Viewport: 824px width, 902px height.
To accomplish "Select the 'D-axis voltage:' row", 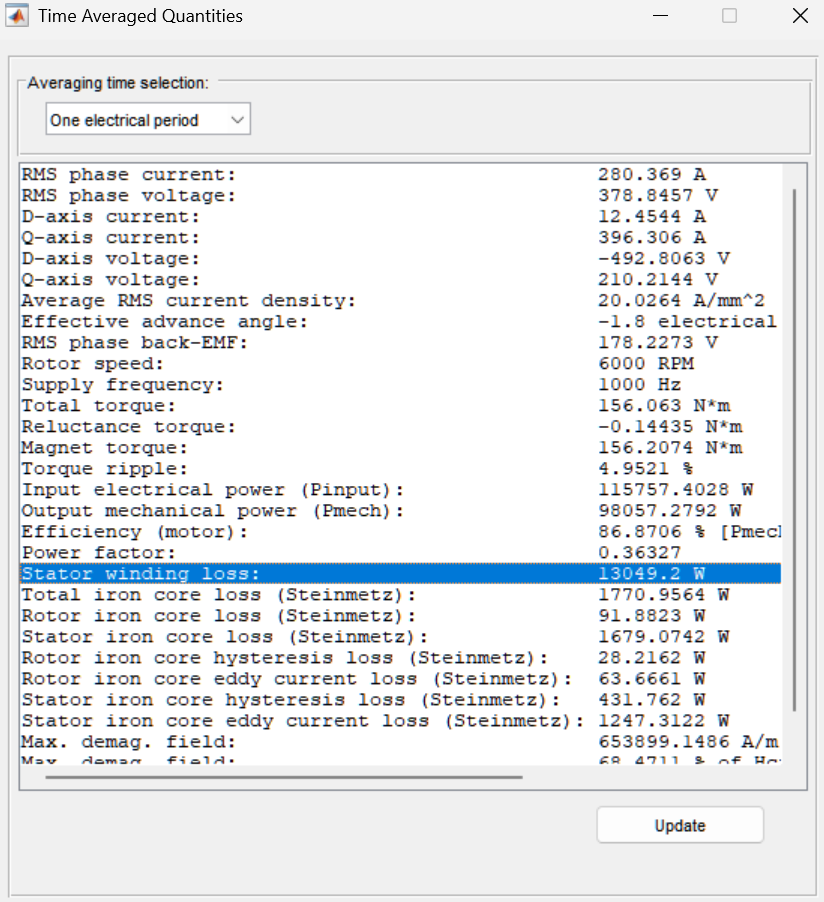I will [x=400, y=258].
